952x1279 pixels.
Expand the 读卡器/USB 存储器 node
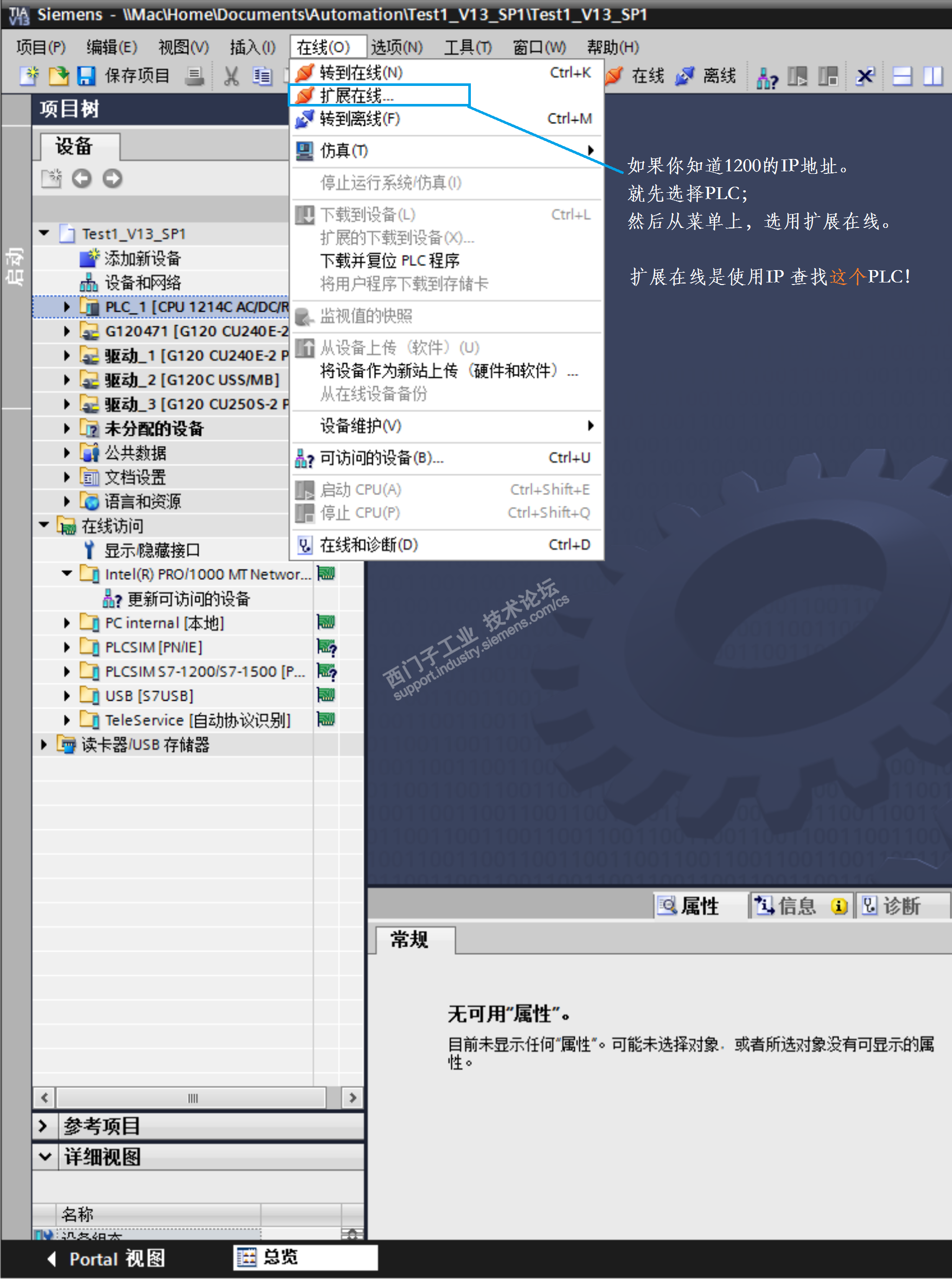pos(44,744)
